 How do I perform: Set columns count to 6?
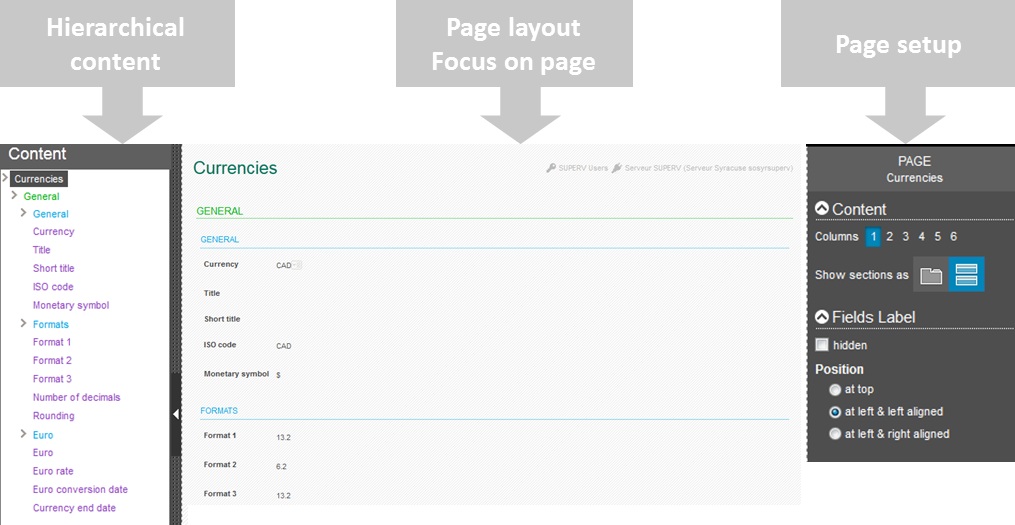click(953, 237)
